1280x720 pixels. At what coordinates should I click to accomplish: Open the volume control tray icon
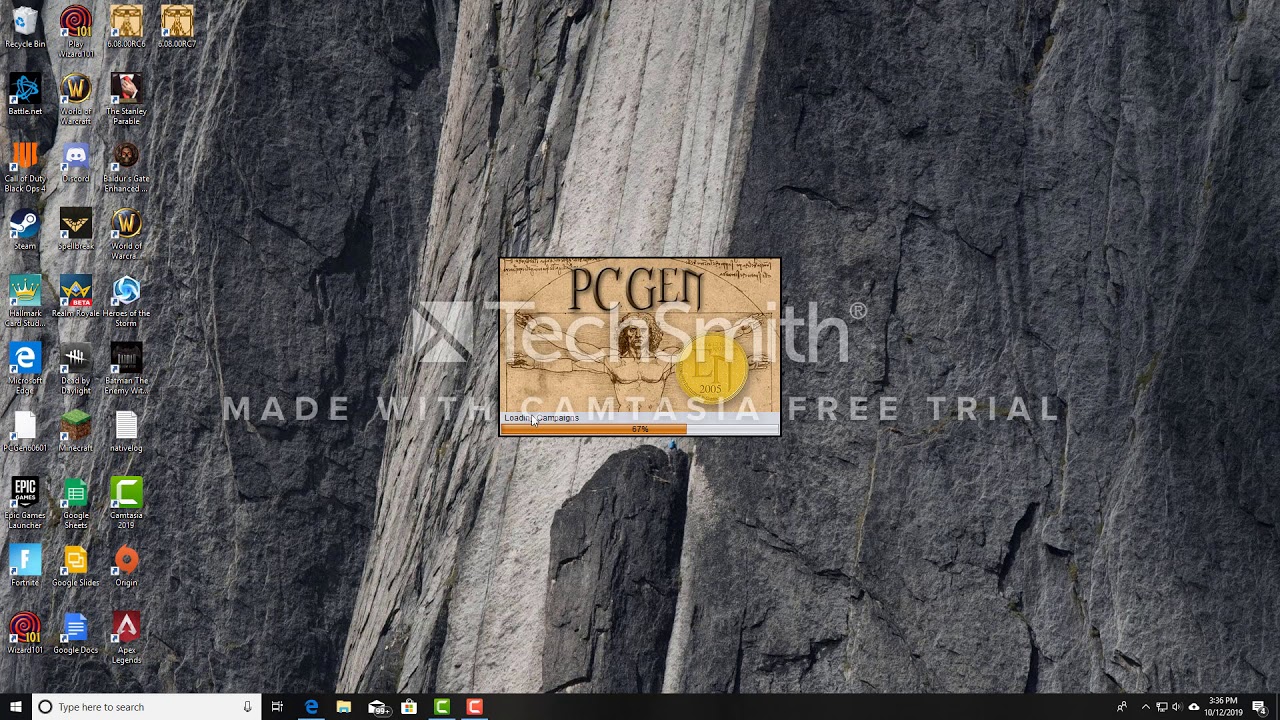(x=1176, y=707)
